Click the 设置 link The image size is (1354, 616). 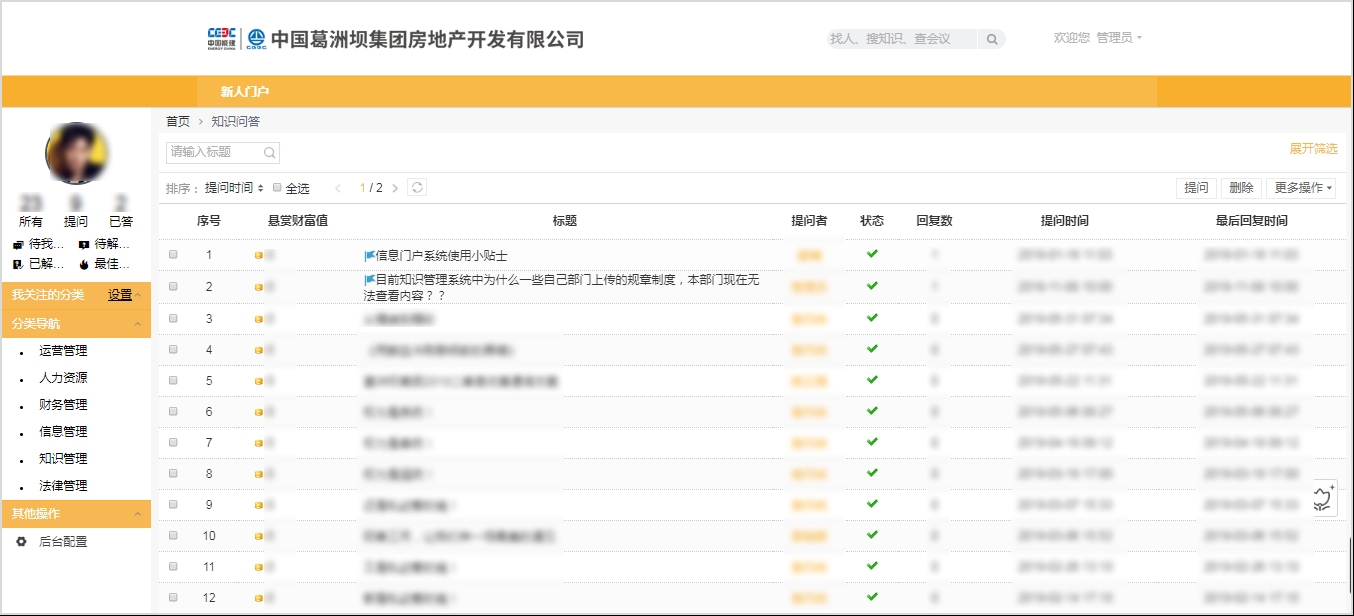point(120,295)
